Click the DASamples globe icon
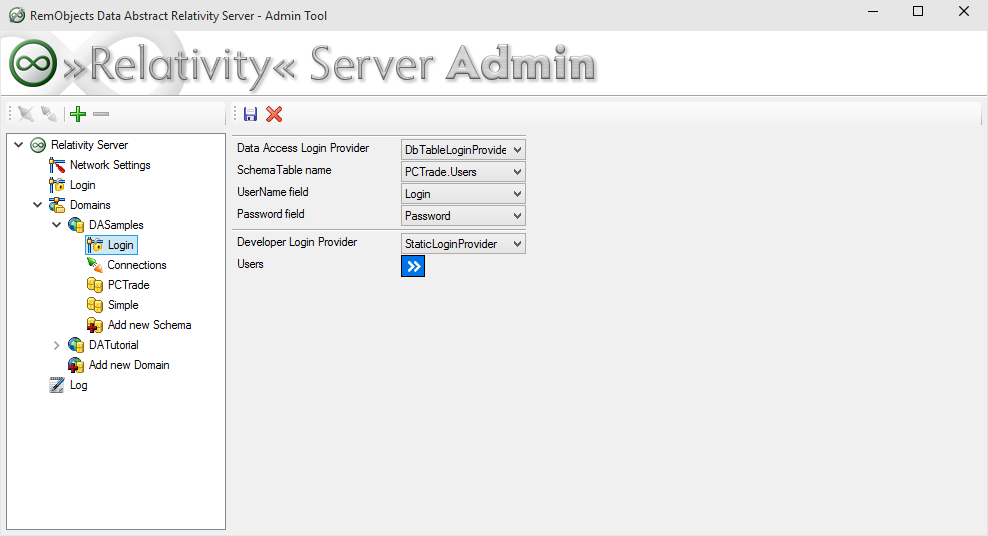The height and width of the screenshot is (536, 988). (76, 225)
